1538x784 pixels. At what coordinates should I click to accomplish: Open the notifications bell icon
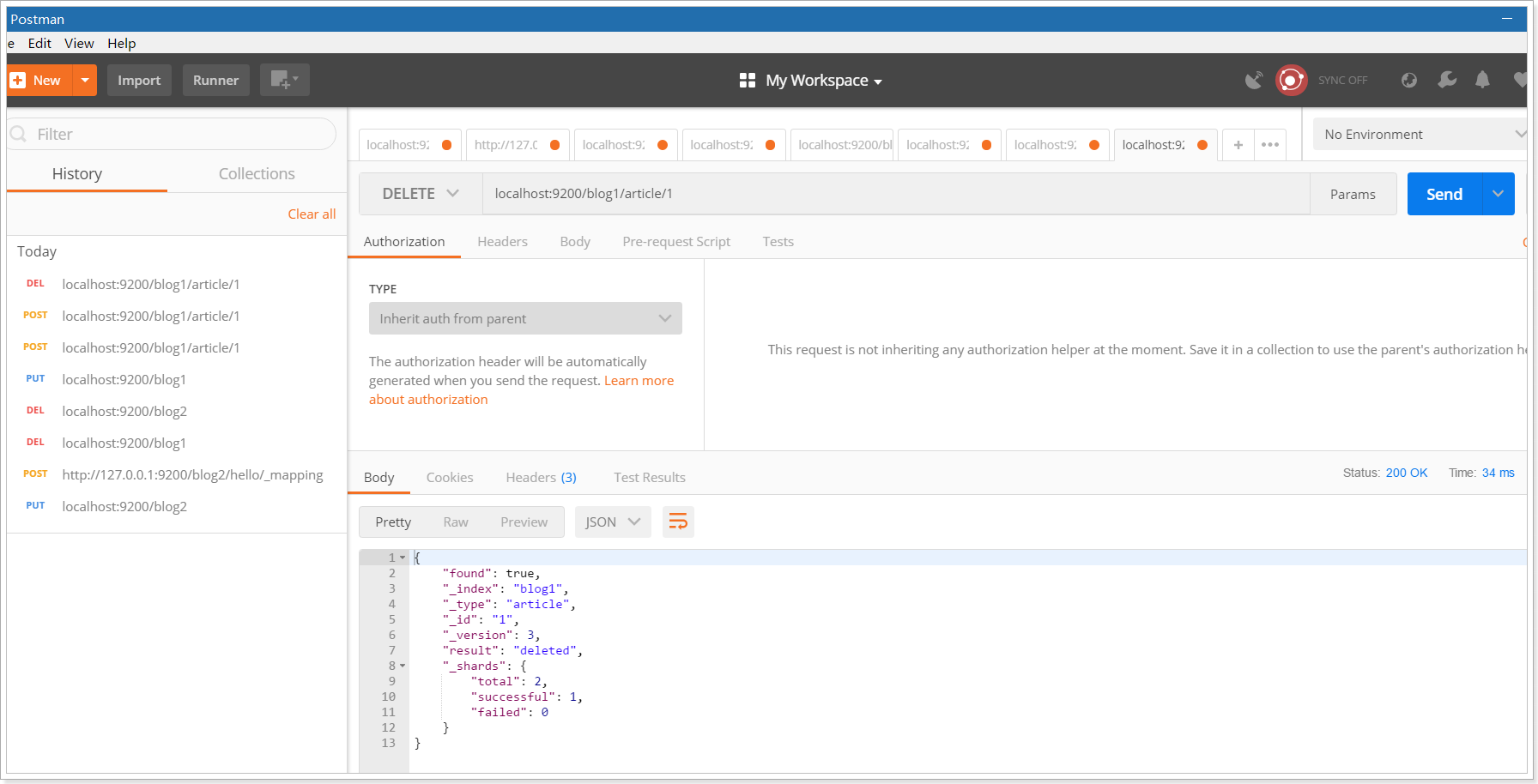pyautogui.click(x=1482, y=80)
